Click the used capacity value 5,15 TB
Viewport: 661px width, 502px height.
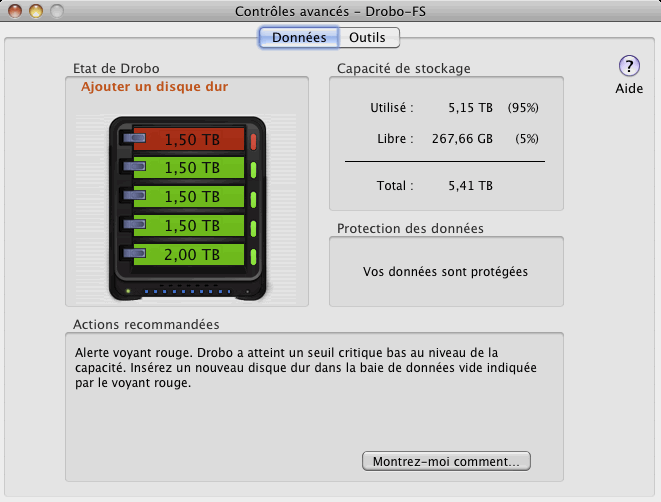click(470, 108)
